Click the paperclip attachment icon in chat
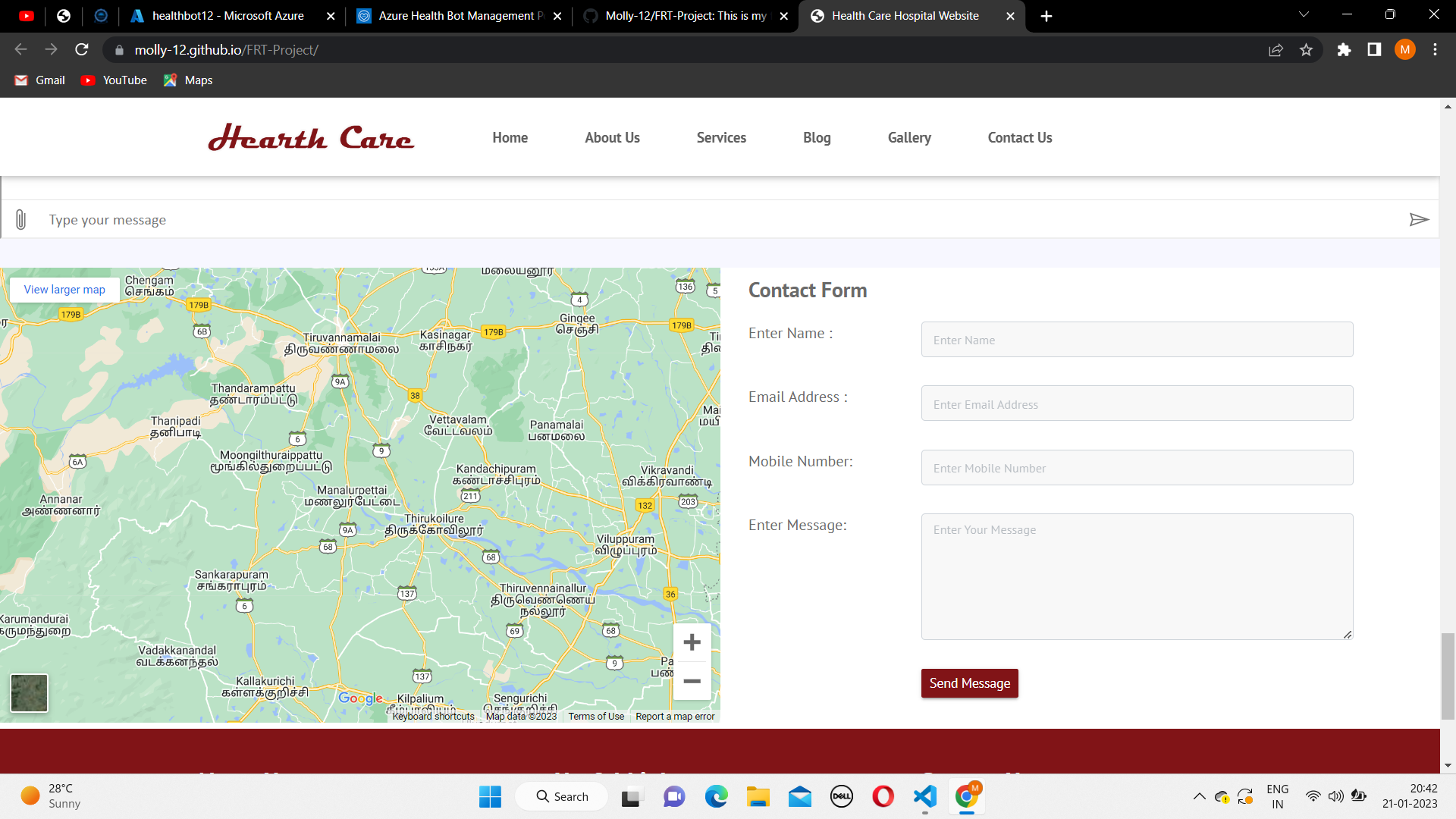This screenshot has height=819, width=1456. tap(20, 220)
